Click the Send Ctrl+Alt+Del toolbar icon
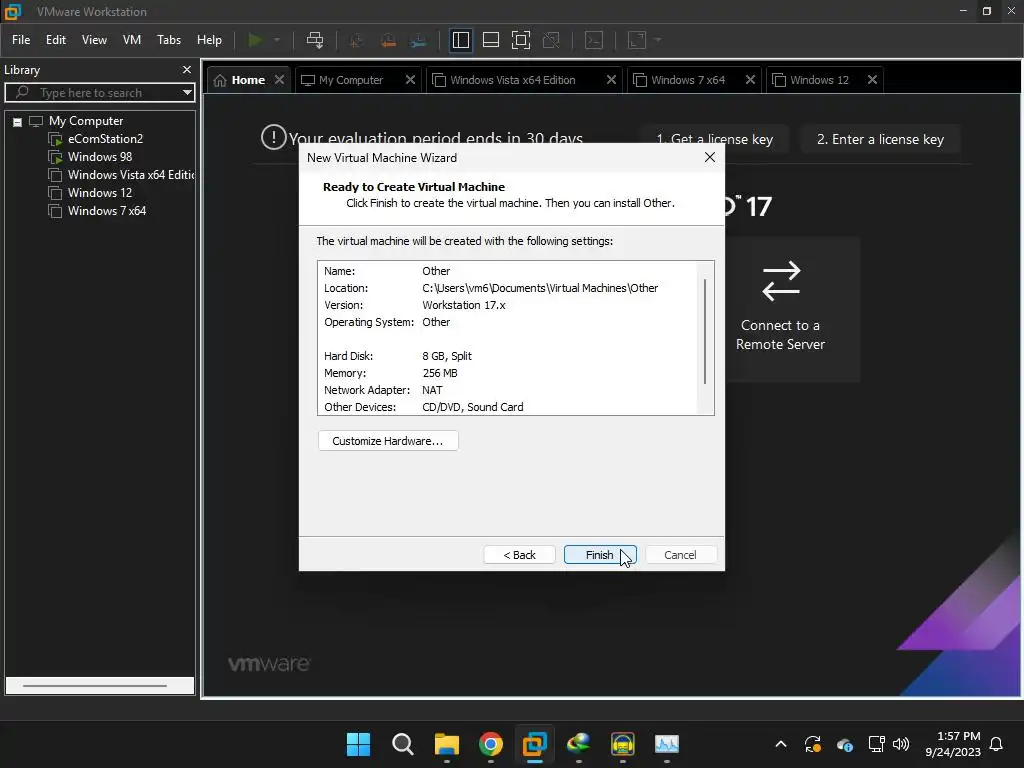1024x768 pixels. (x=315, y=40)
